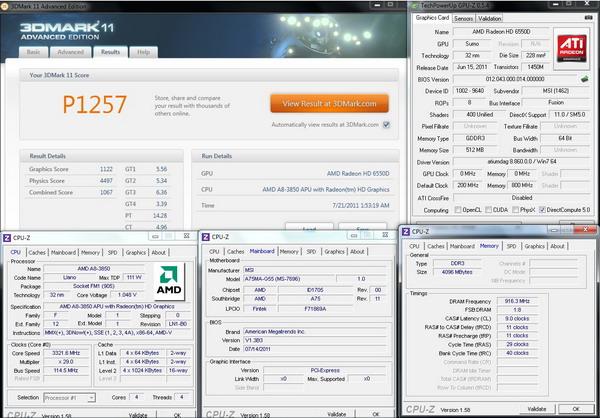This screenshot has height=418, width=600.
Task: Click the mainboard model A75MA-G55 (MS-7696)
Action: 289,279
